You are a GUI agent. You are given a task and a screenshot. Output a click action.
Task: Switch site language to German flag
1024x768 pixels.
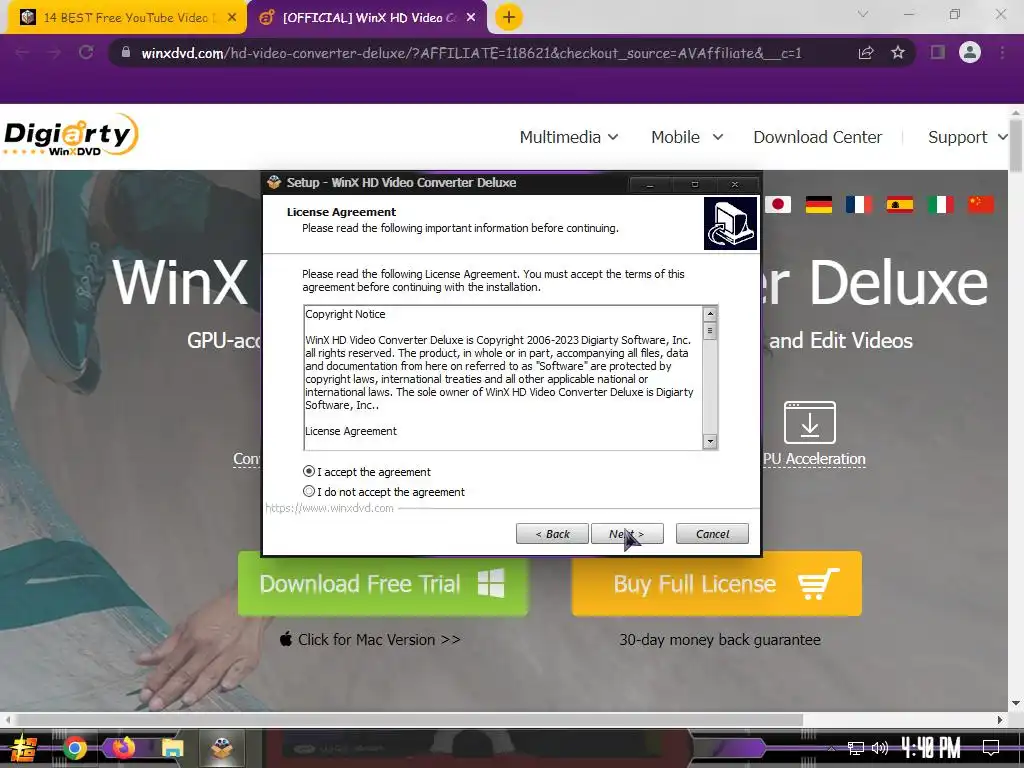click(818, 204)
